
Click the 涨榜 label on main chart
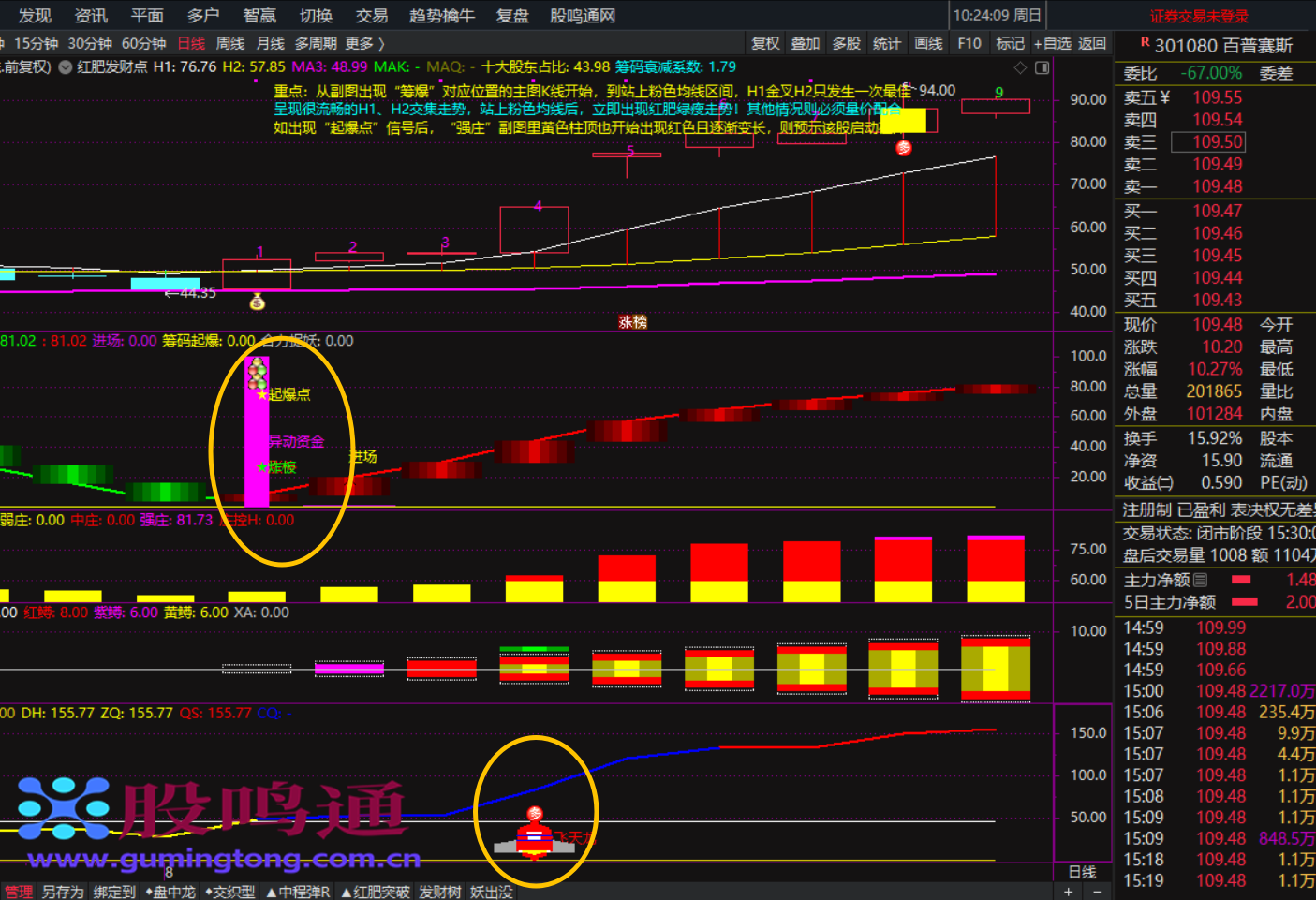[x=633, y=322]
